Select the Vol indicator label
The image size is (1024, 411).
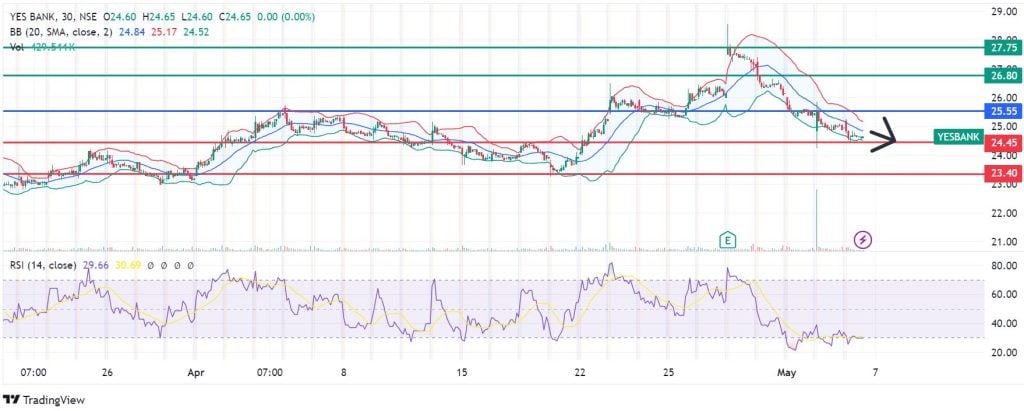16,46
